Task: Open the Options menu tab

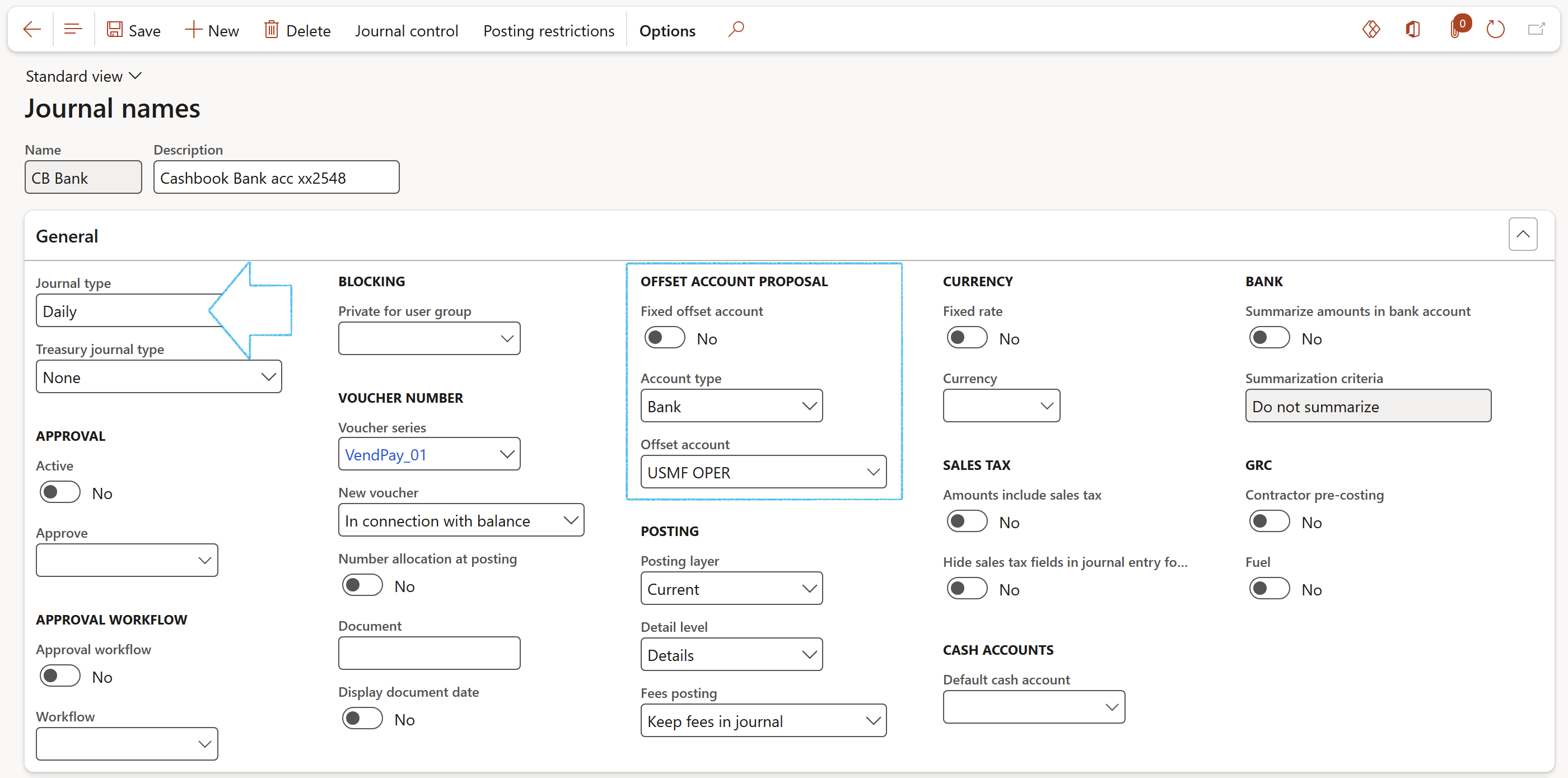Action: (666, 30)
